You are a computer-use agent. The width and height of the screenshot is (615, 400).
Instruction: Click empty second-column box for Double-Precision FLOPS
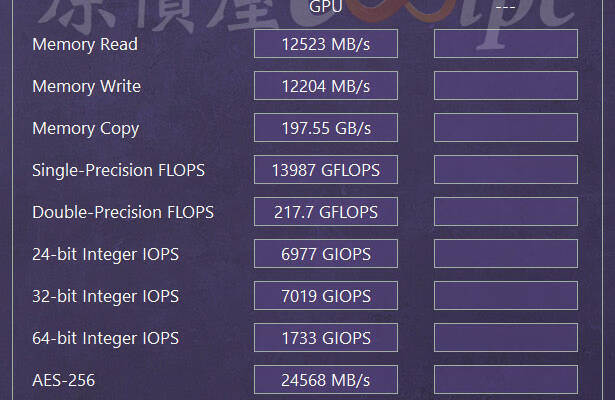click(x=506, y=211)
